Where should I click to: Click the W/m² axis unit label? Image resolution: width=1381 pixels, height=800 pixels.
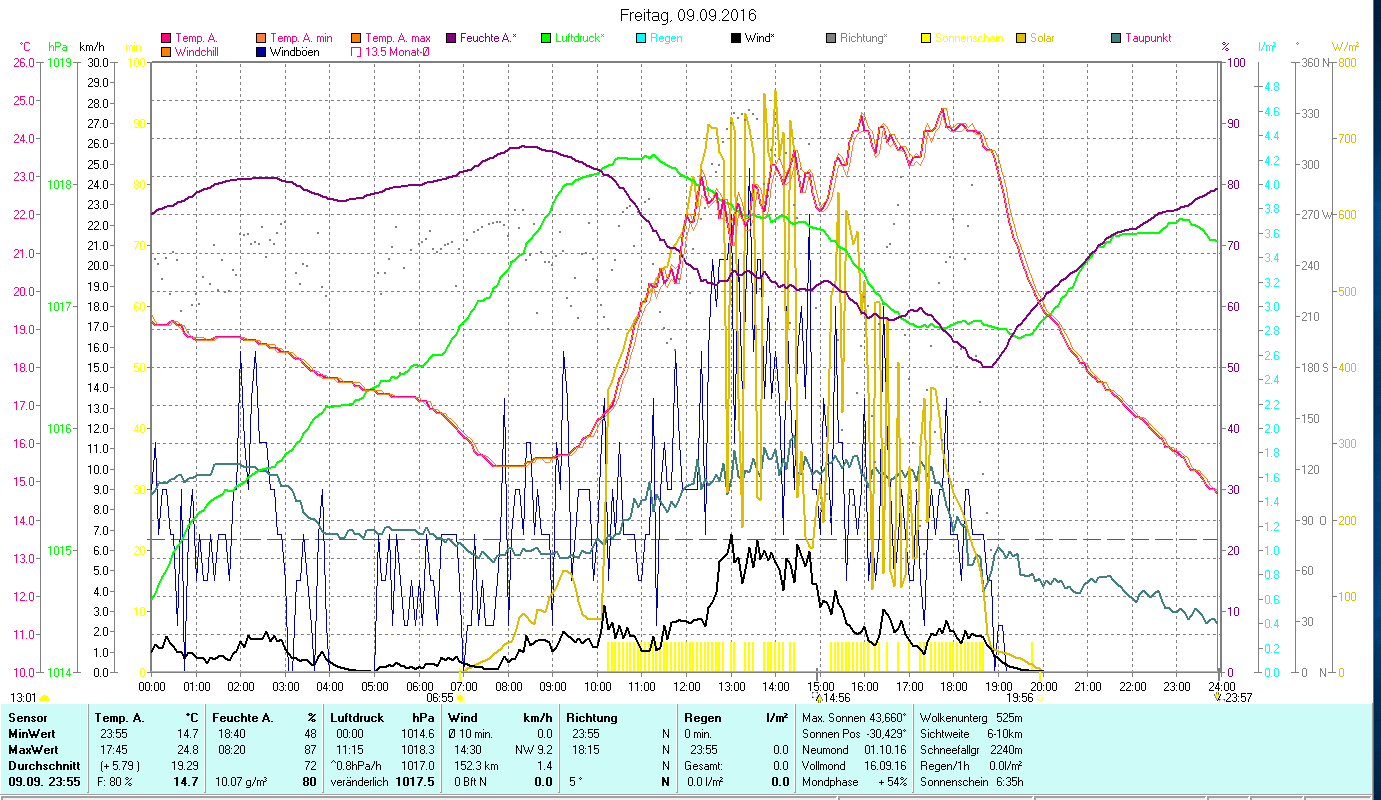pos(1345,47)
